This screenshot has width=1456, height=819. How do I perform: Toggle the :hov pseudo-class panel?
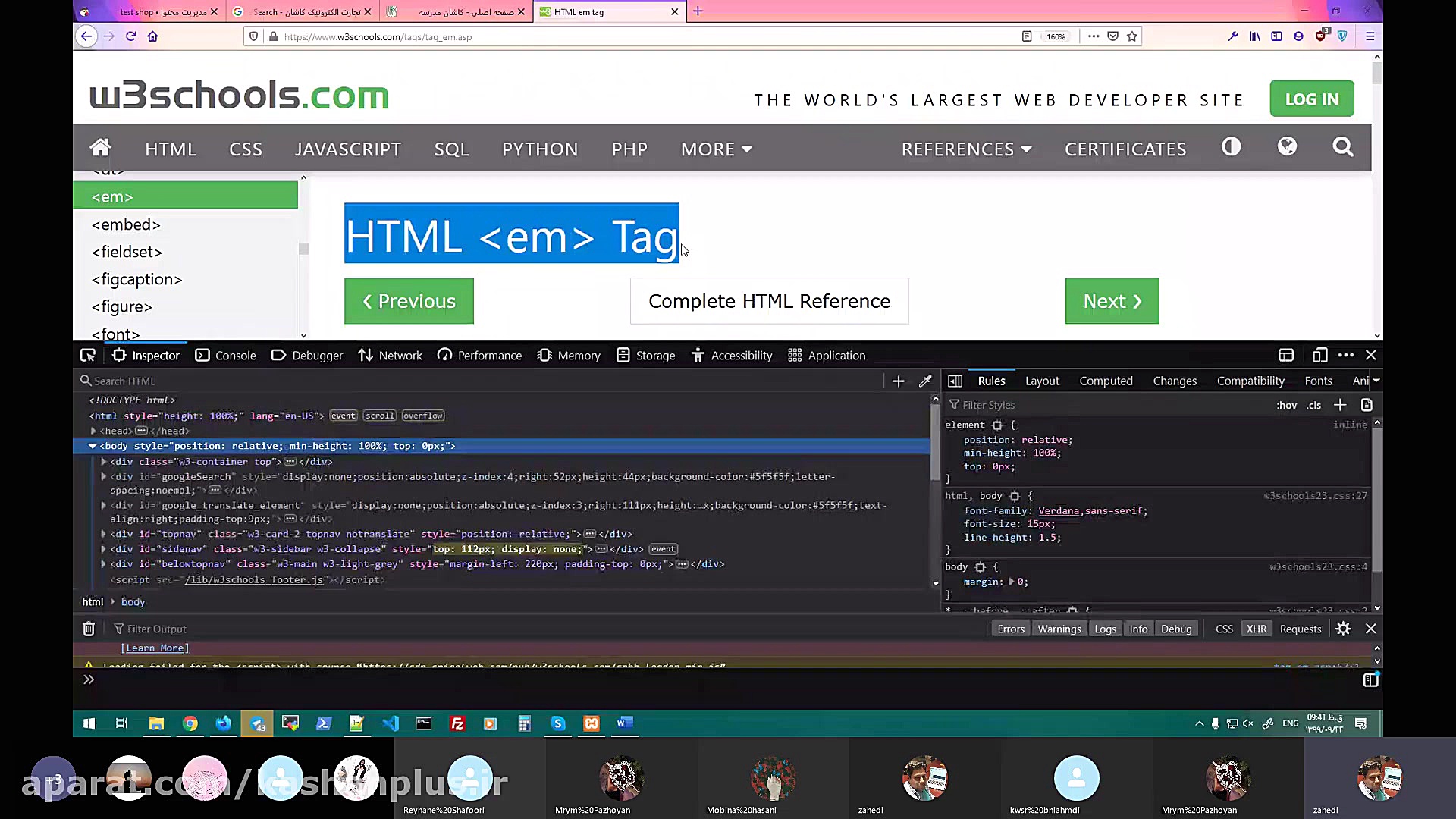click(x=1286, y=405)
